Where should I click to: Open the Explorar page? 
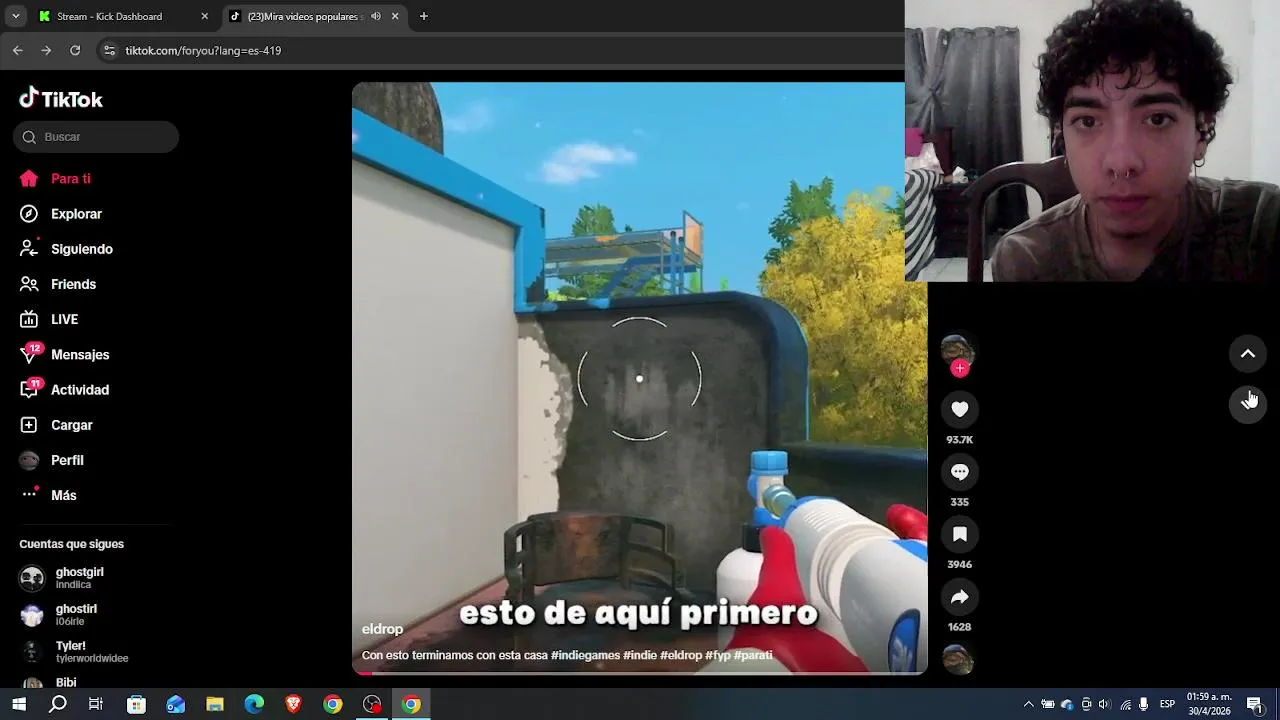61,214
